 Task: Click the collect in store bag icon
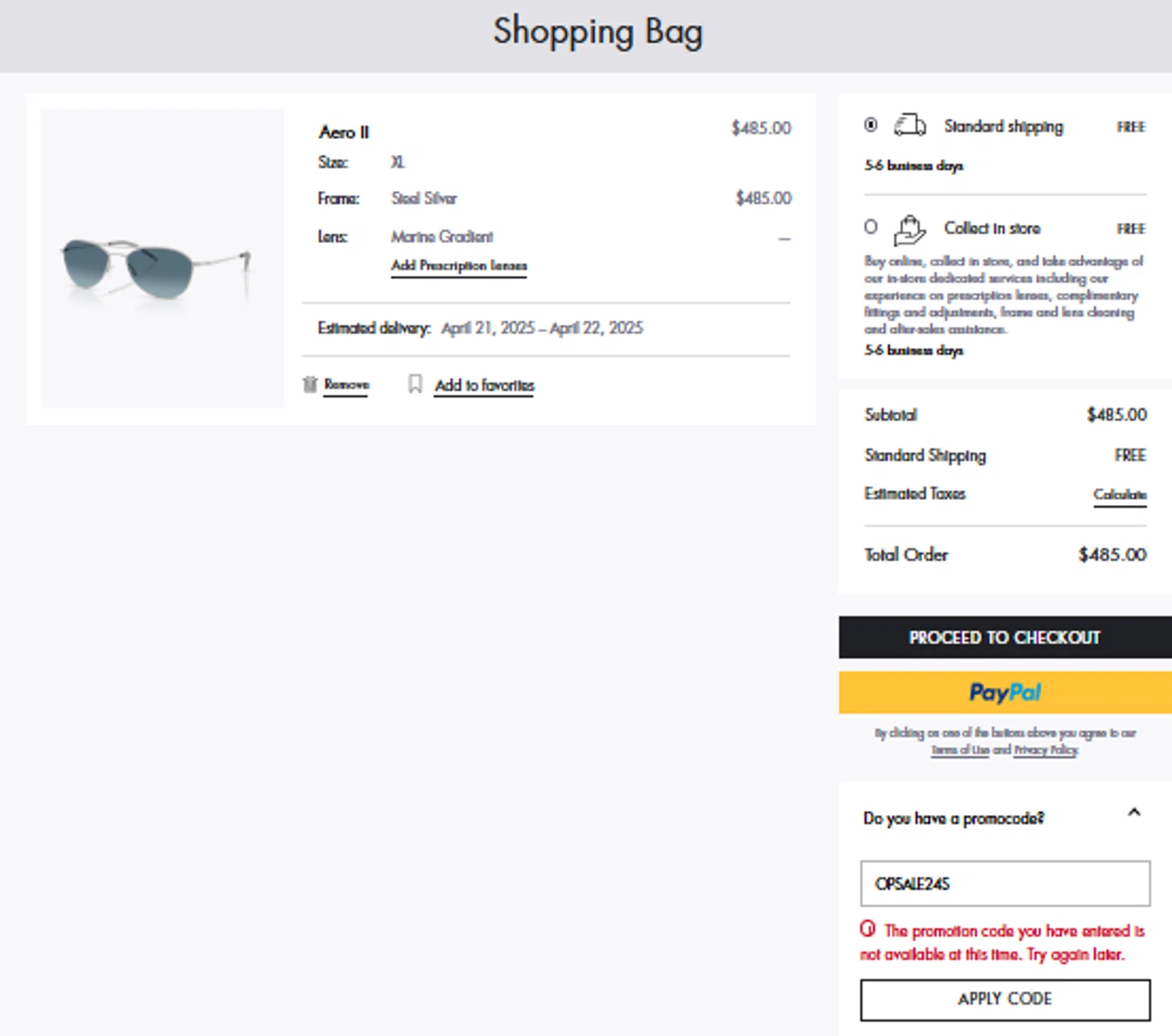[x=909, y=230]
